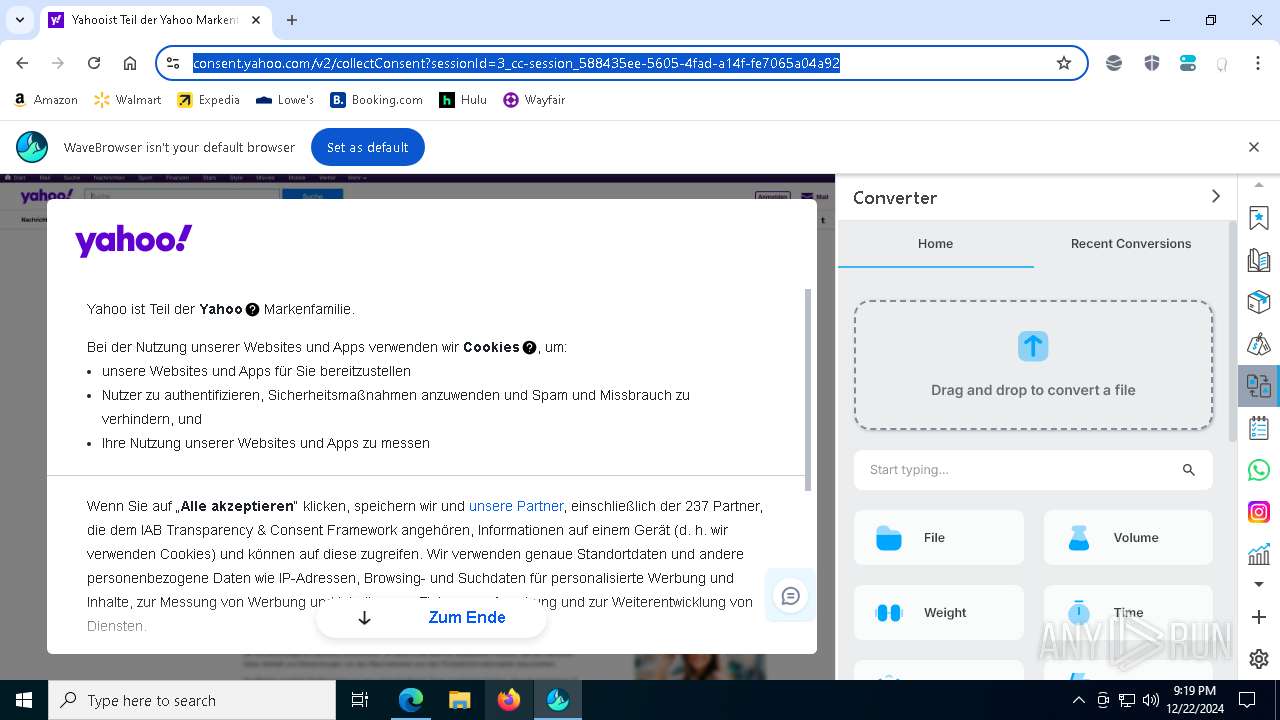Dismiss the default browser notification bar
Image resolution: width=1280 pixels, height=720 pixels.
click(x=1253, y=147)
